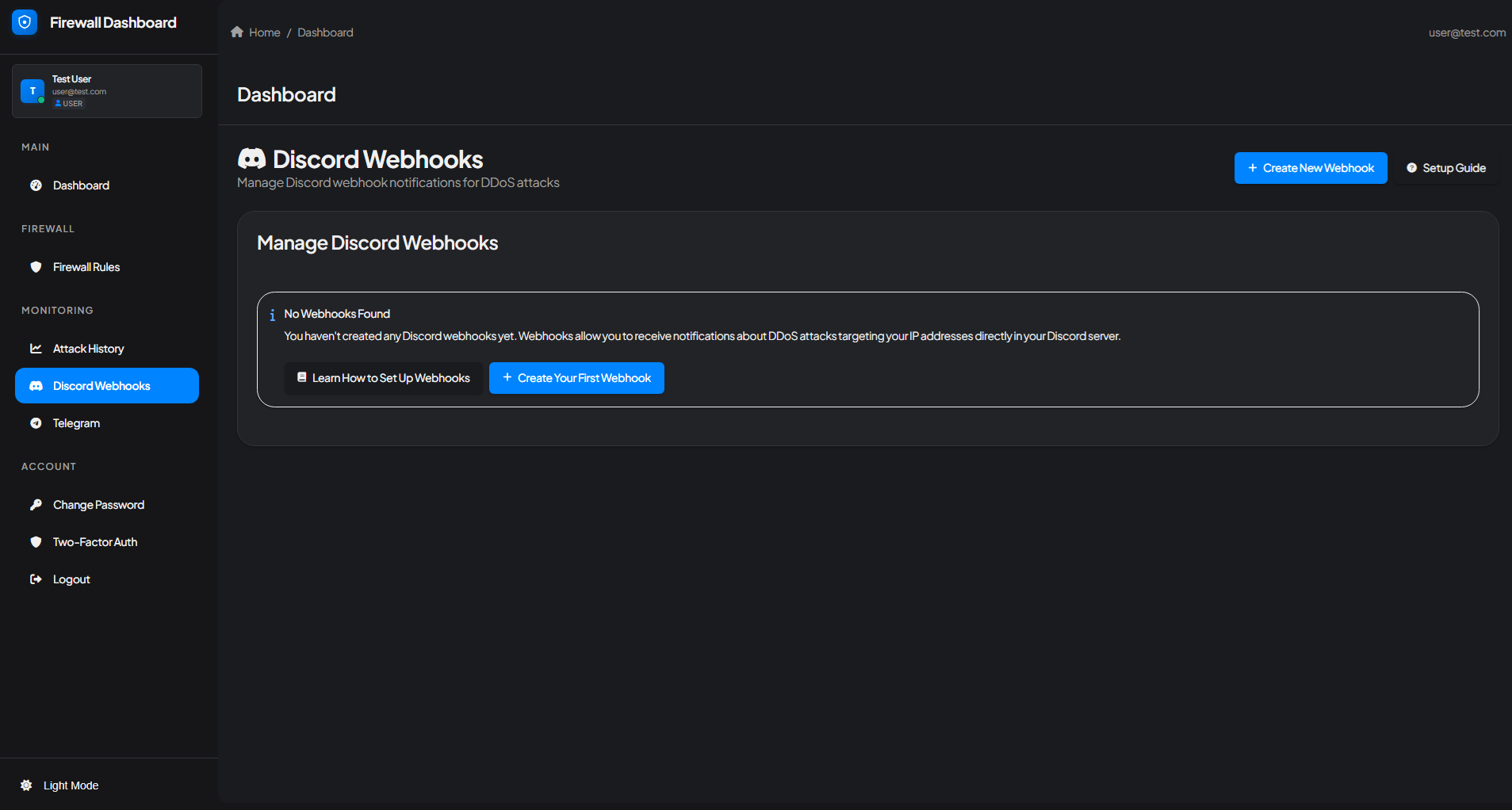Click the Change Password key icon

36,504
